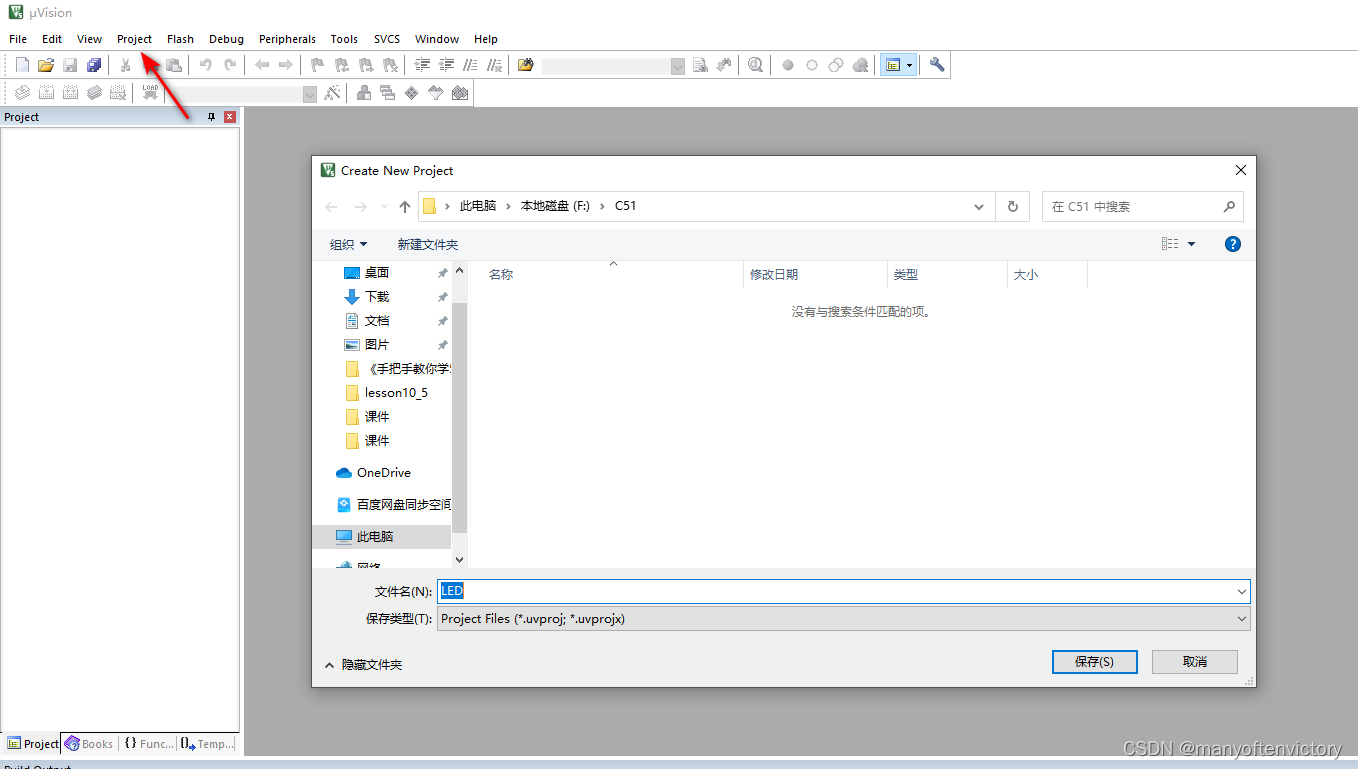1358x769 pixels.
Task: Open the Flash menu
Action: click(x=180, y=39)
